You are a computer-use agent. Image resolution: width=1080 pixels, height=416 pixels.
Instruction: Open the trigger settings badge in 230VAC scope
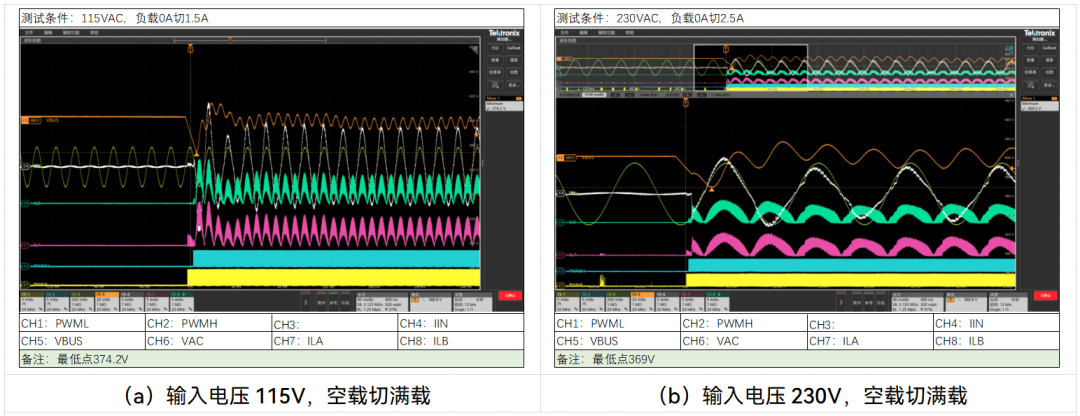[966, 300]
